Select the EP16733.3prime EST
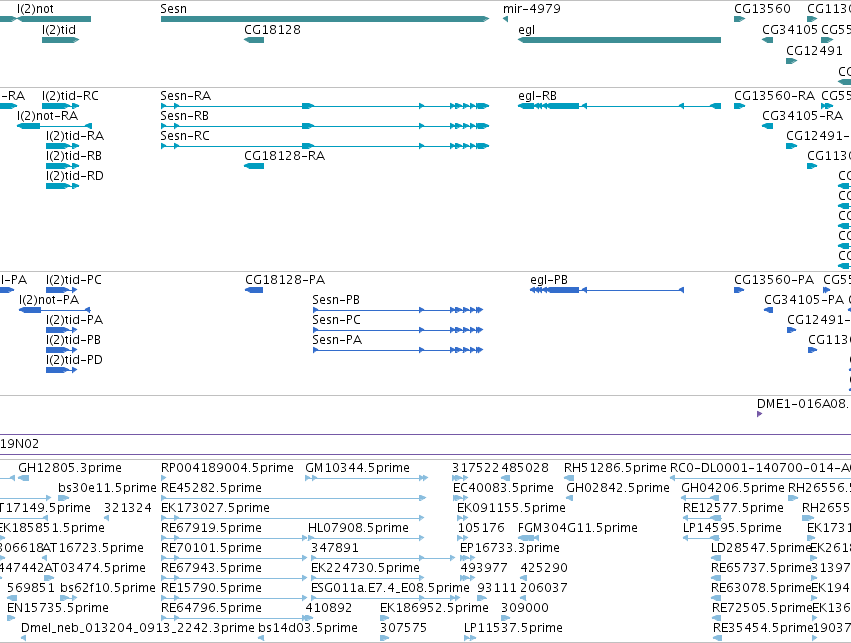Viewport: 851px width, 643px height. pos(465,558)
